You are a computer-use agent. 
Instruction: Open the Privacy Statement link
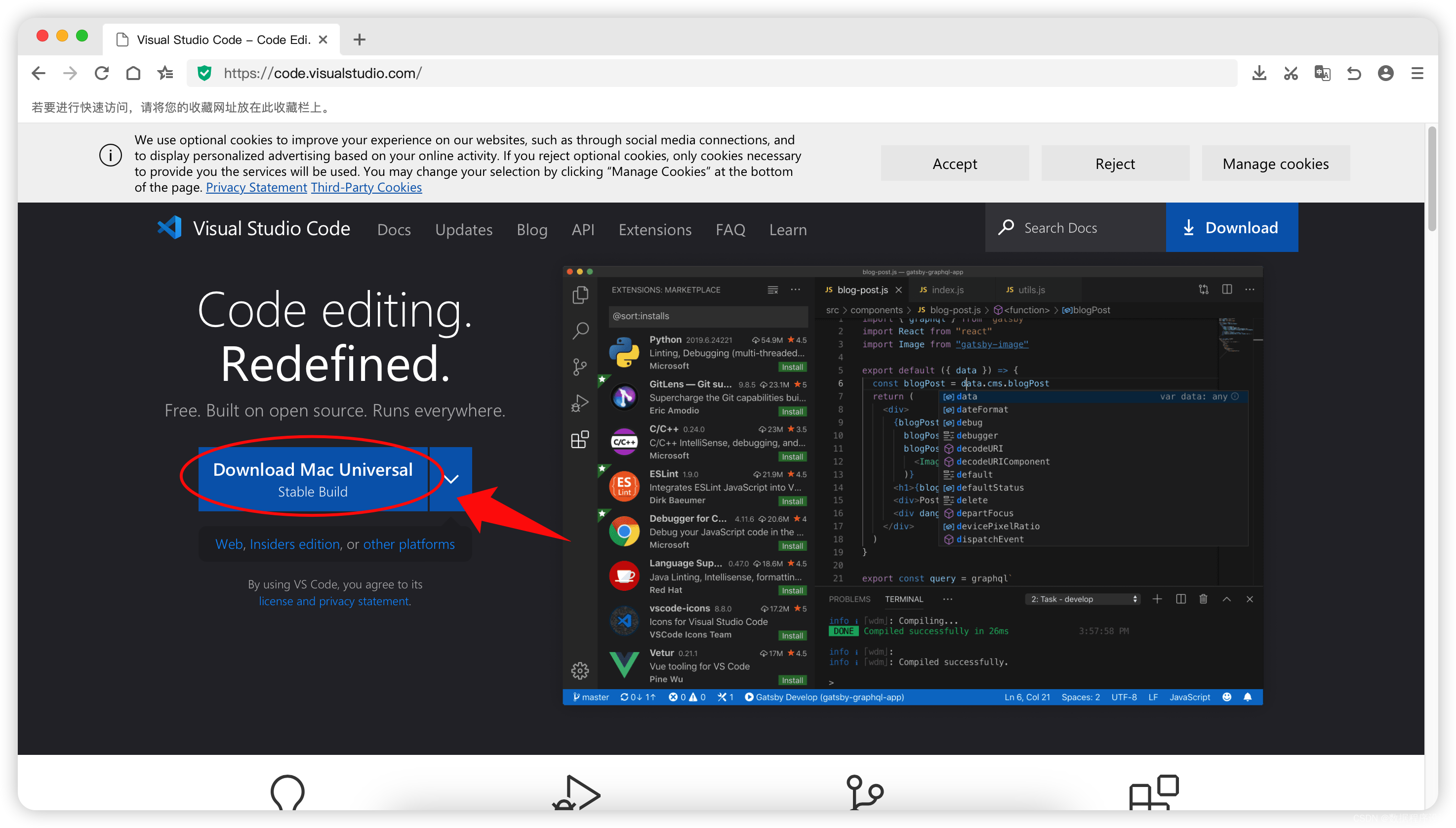click(x=256, y=187)
